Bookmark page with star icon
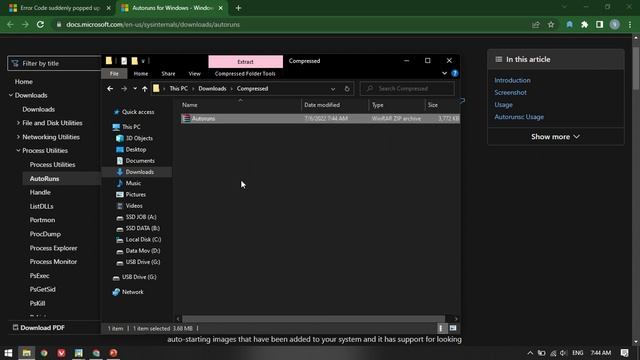640x360 pixels. coord(551,24)
